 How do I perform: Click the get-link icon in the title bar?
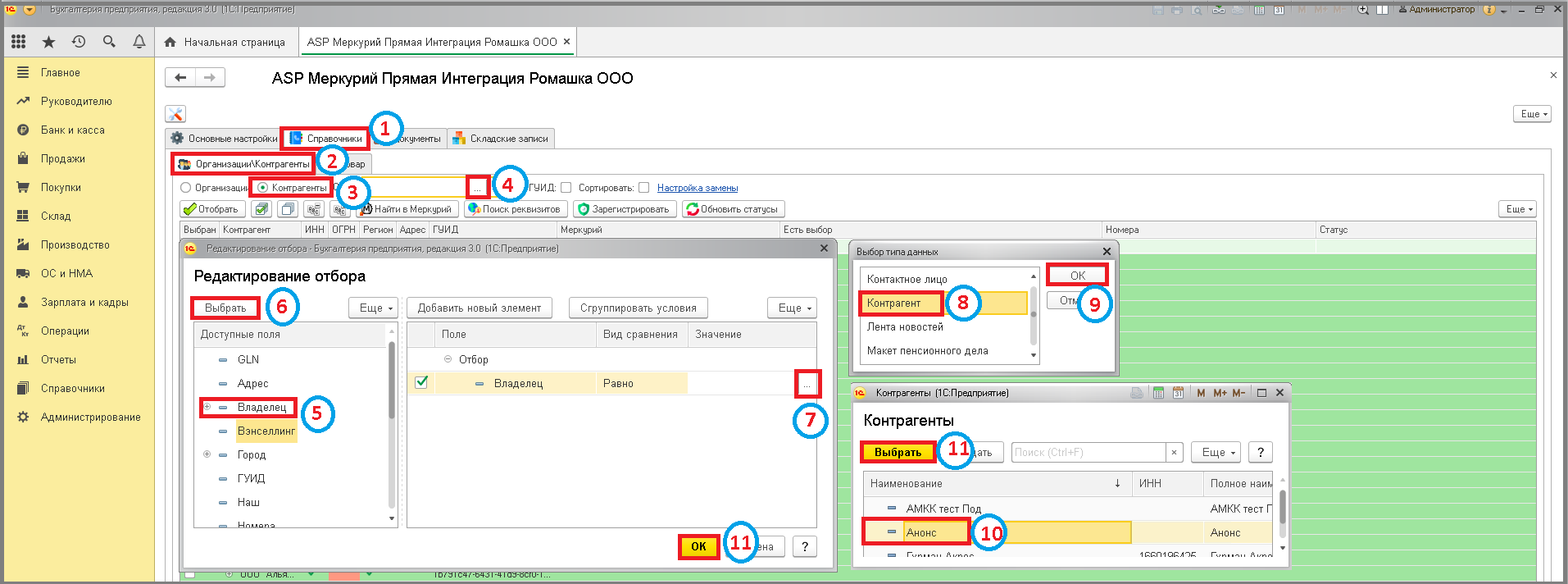(x=1219, y=10)
